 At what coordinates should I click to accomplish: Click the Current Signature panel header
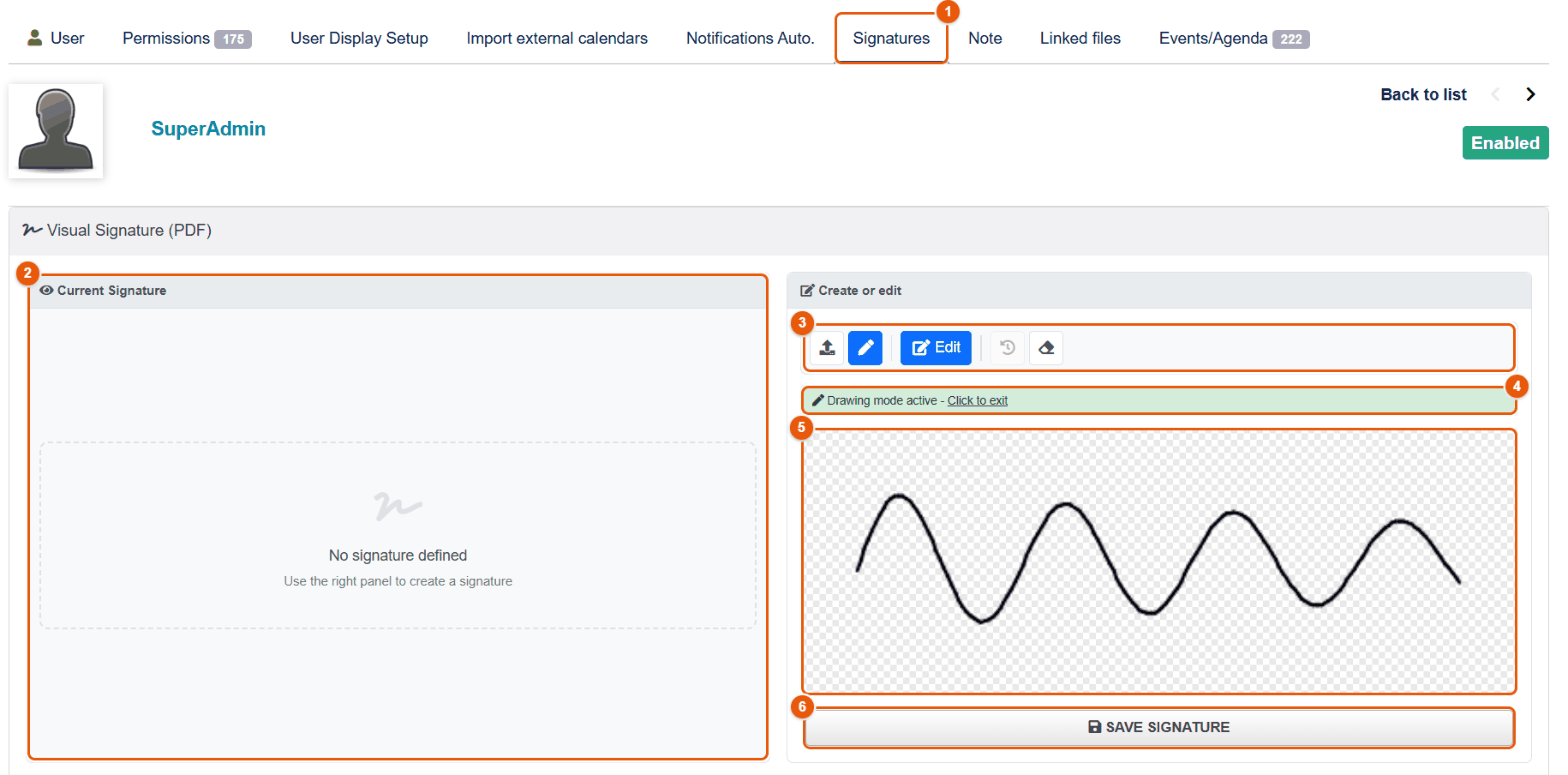(398, 291)
